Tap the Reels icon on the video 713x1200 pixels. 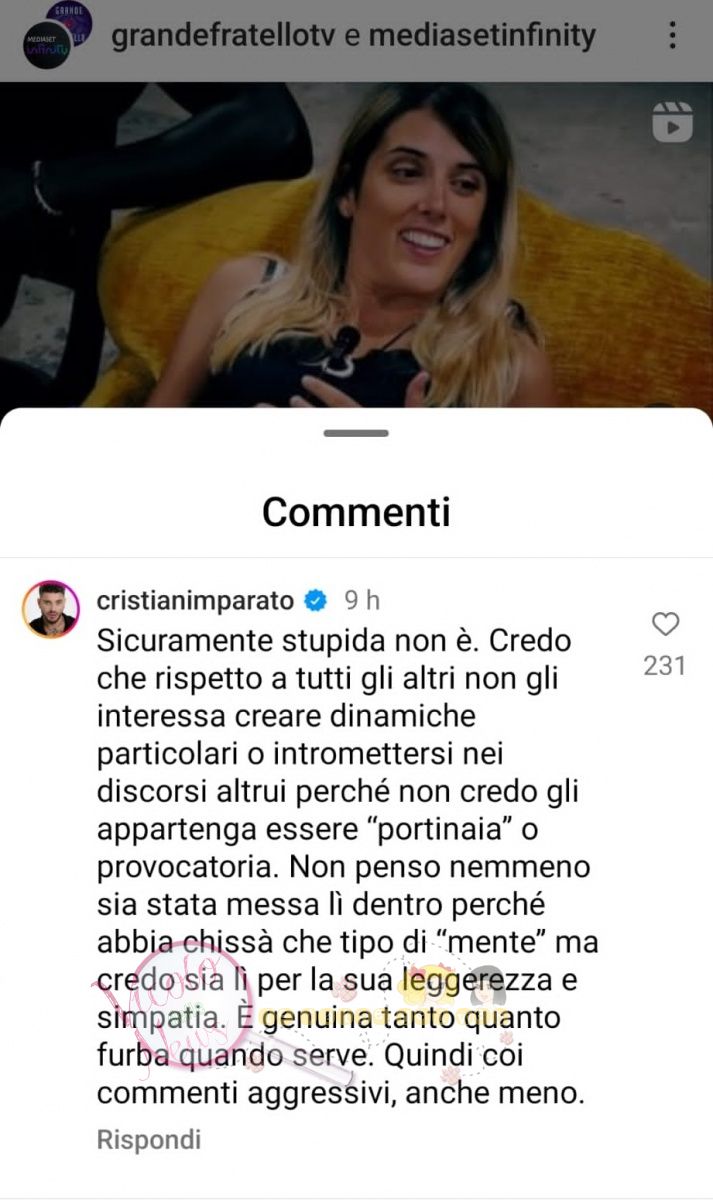(x=672, y=123)
